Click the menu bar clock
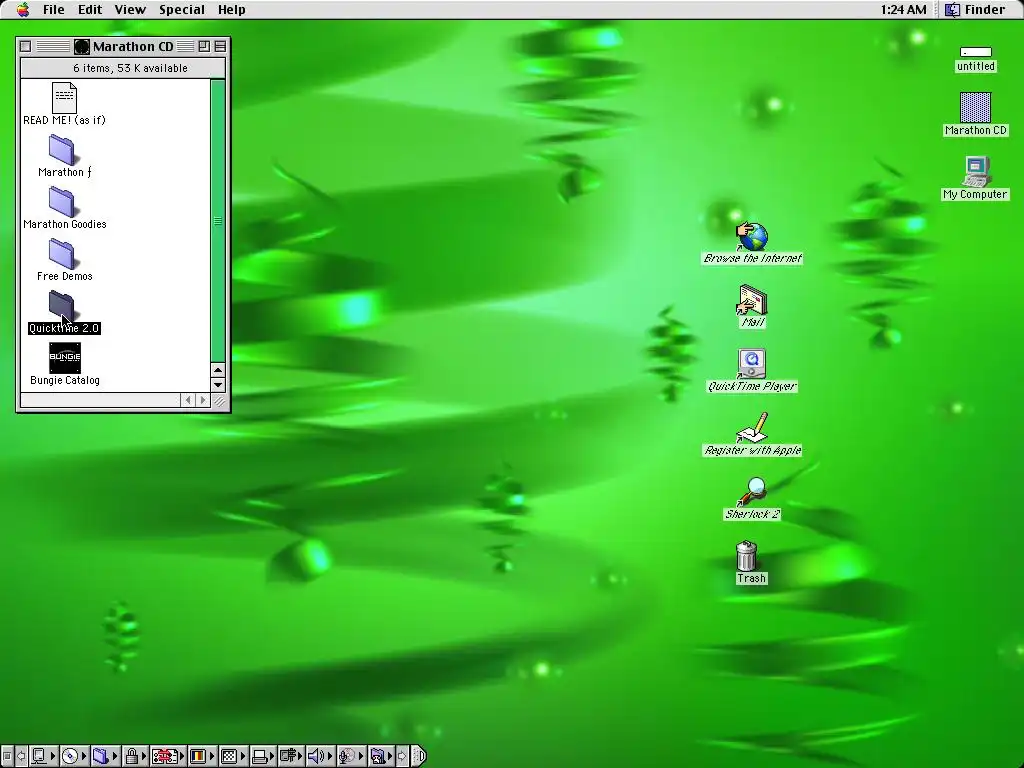 point(903,10)
